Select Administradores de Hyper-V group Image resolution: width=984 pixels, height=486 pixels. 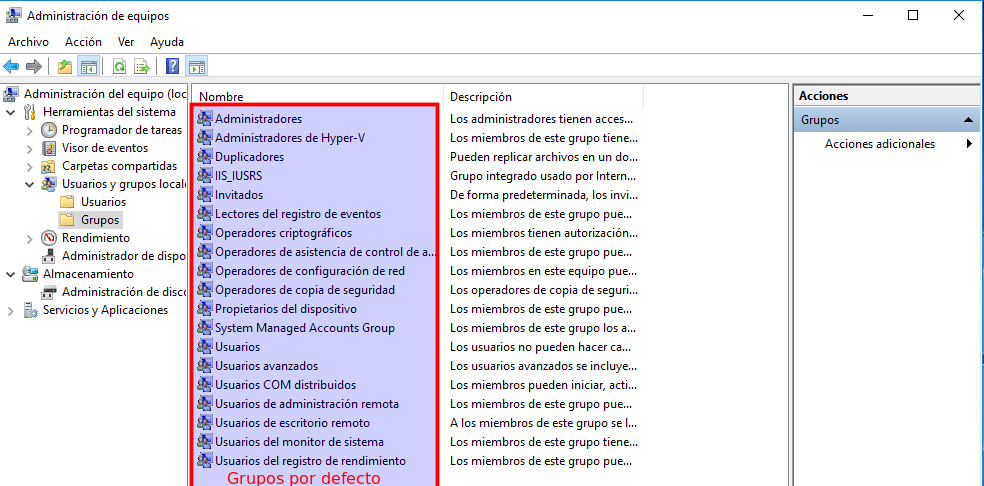point(290,138)
